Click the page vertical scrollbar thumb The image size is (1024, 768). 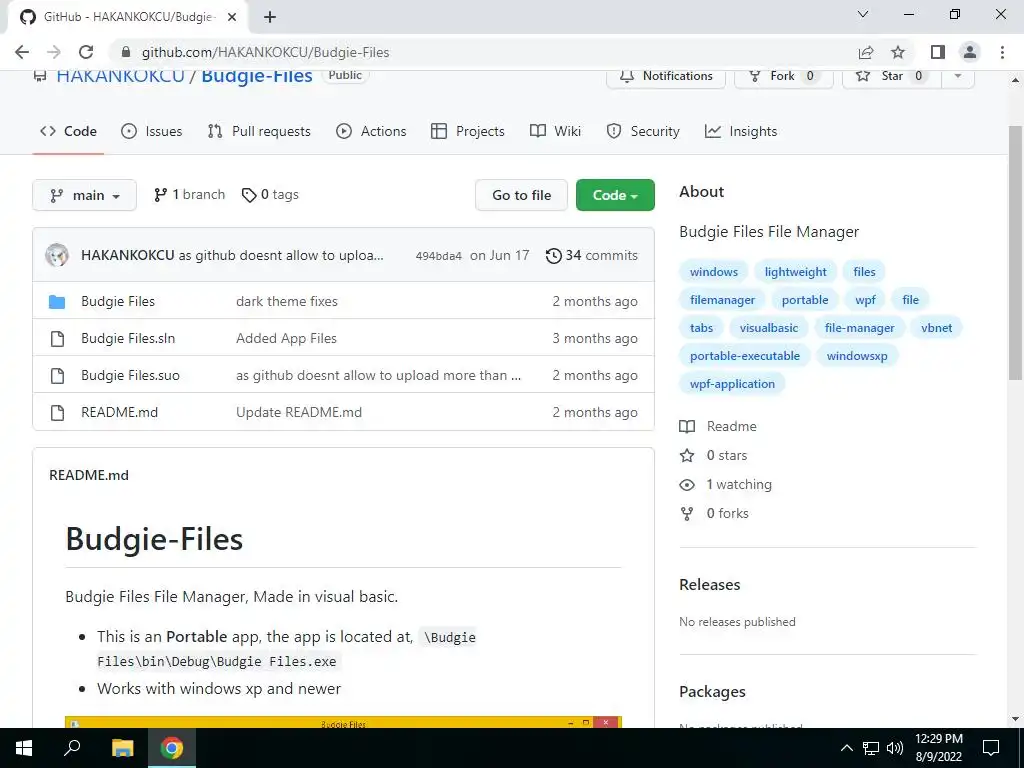(1015, 253)
